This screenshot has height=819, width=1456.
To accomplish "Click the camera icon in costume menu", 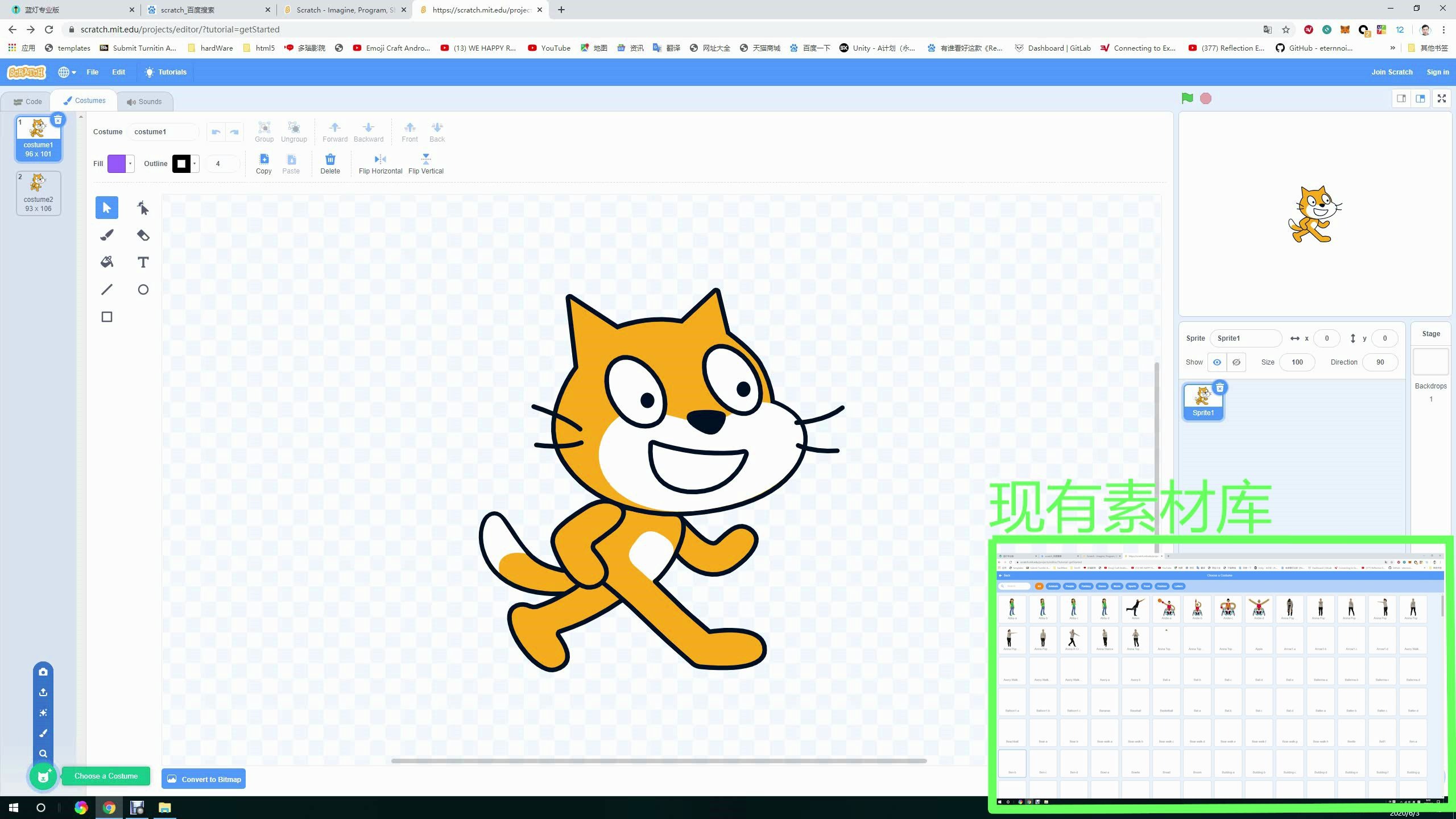I will pyautogui.click(x=43, y=672).
